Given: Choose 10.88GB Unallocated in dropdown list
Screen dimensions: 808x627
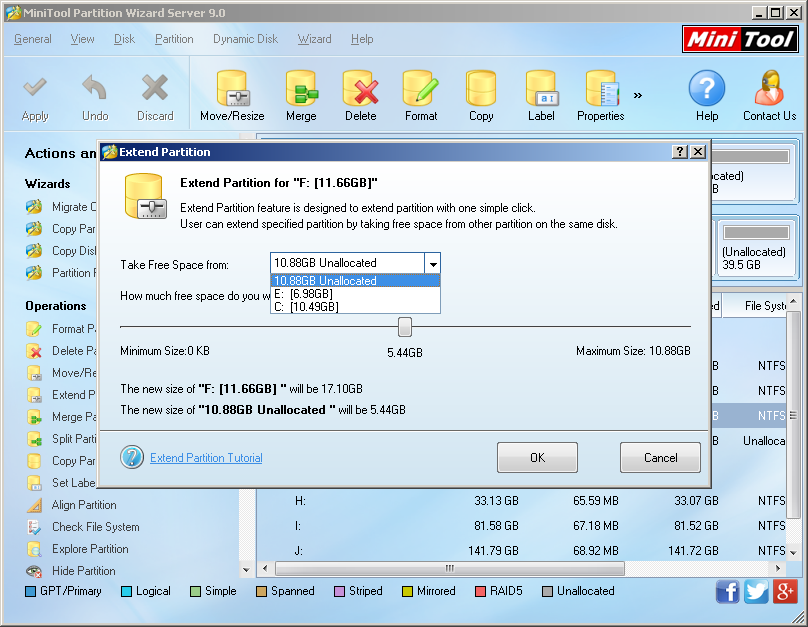Looking at the screenshot, I should coord(355,281).
